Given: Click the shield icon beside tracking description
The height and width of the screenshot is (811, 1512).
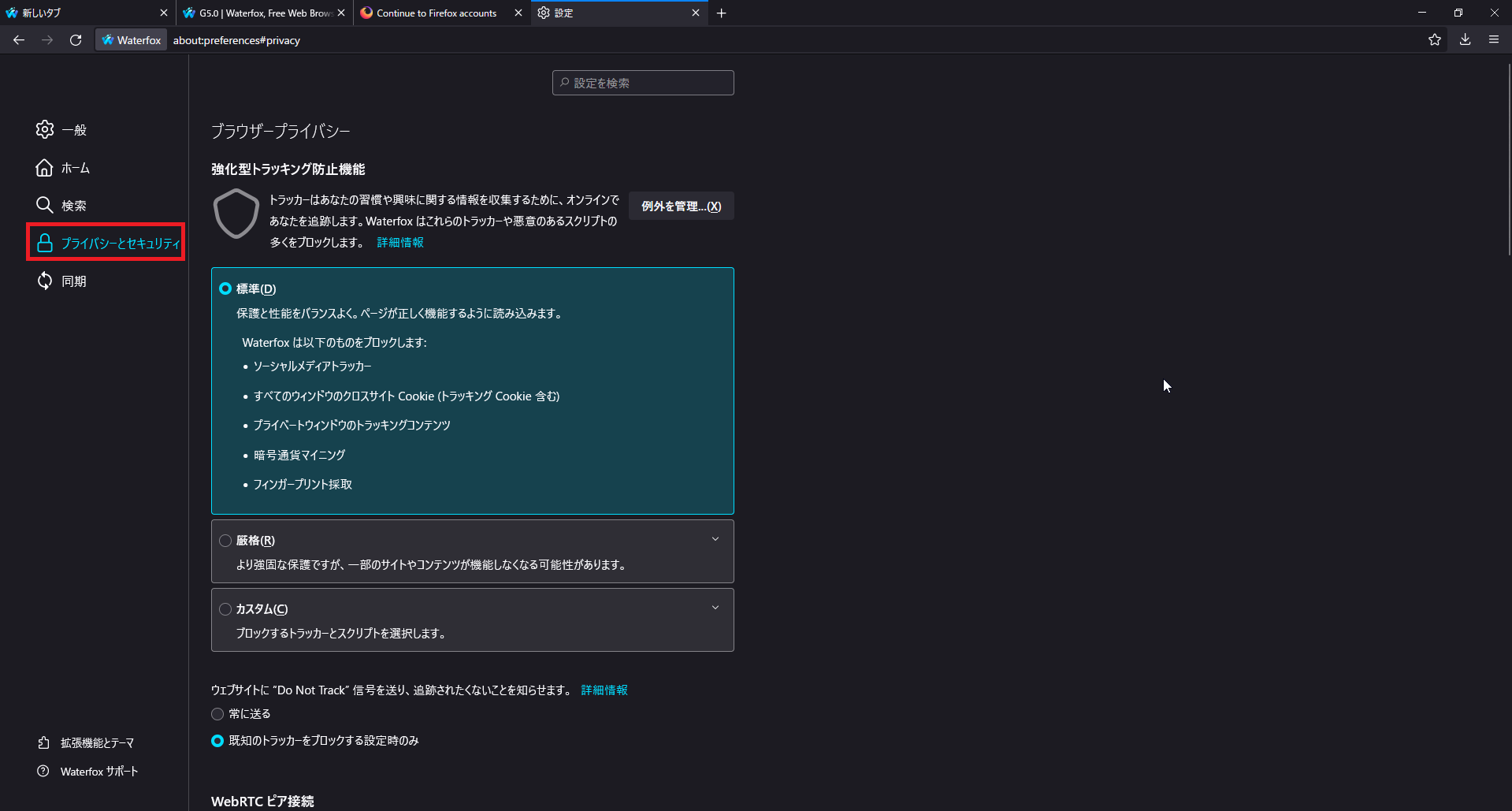Looking at the screenshot, I should tap(236, 214).
